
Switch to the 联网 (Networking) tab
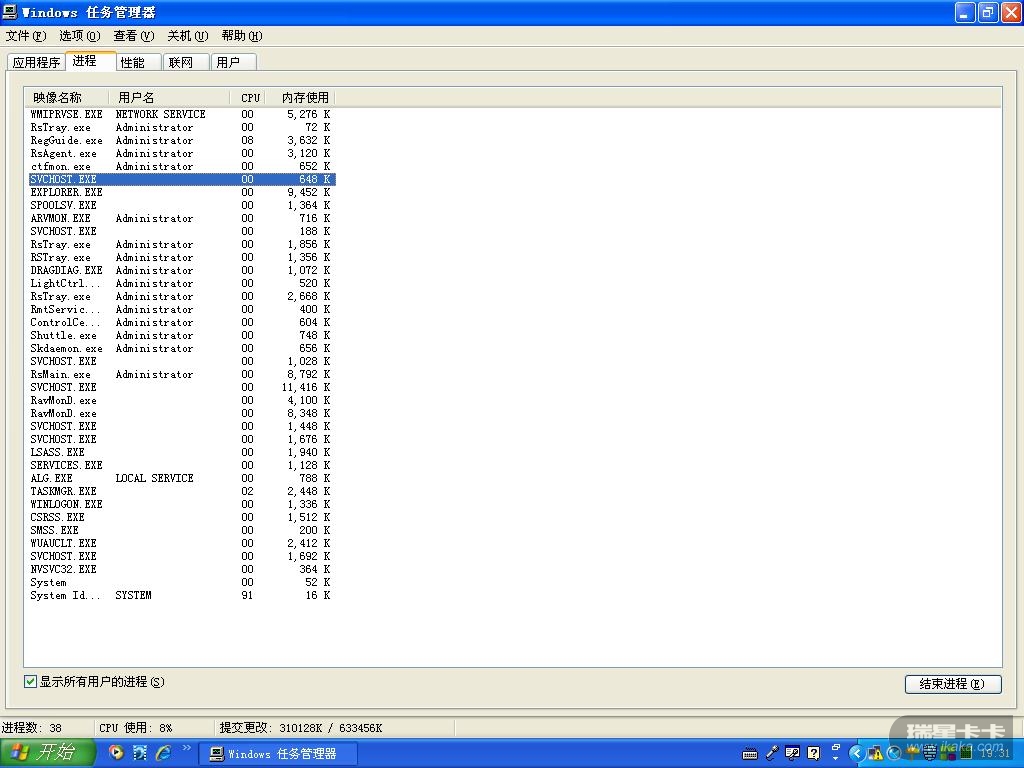click(185, 62)
